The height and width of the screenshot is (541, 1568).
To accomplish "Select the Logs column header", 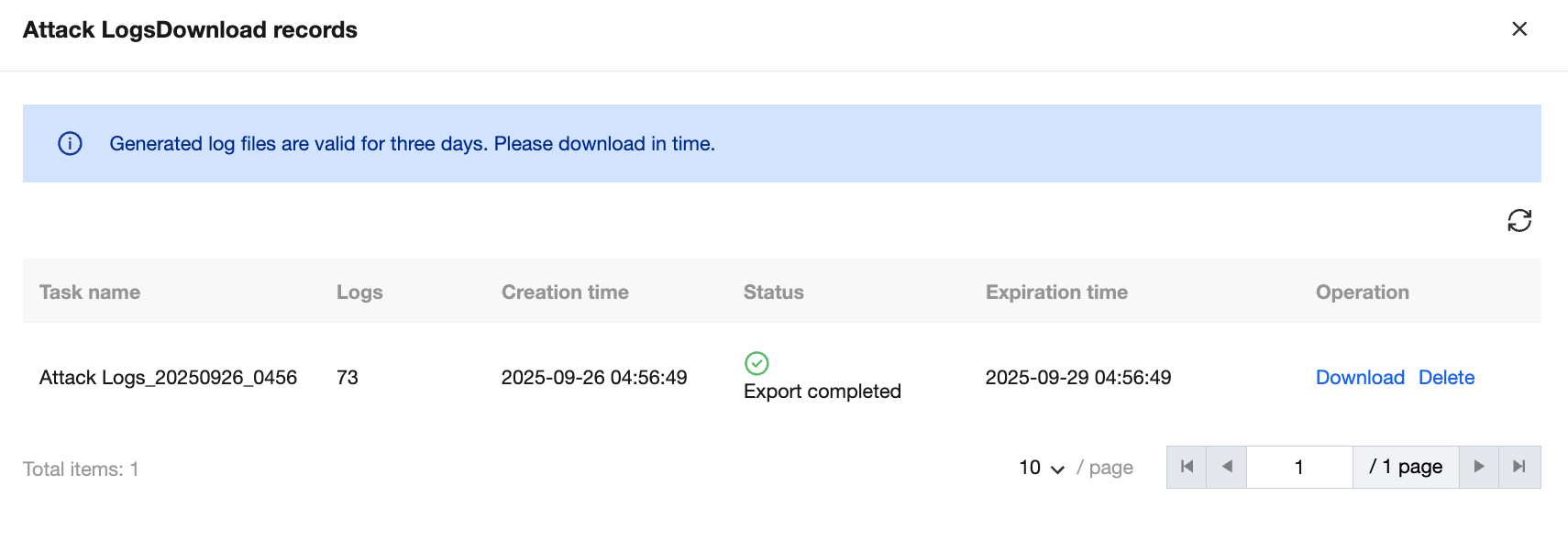I will tap(359, 292).
